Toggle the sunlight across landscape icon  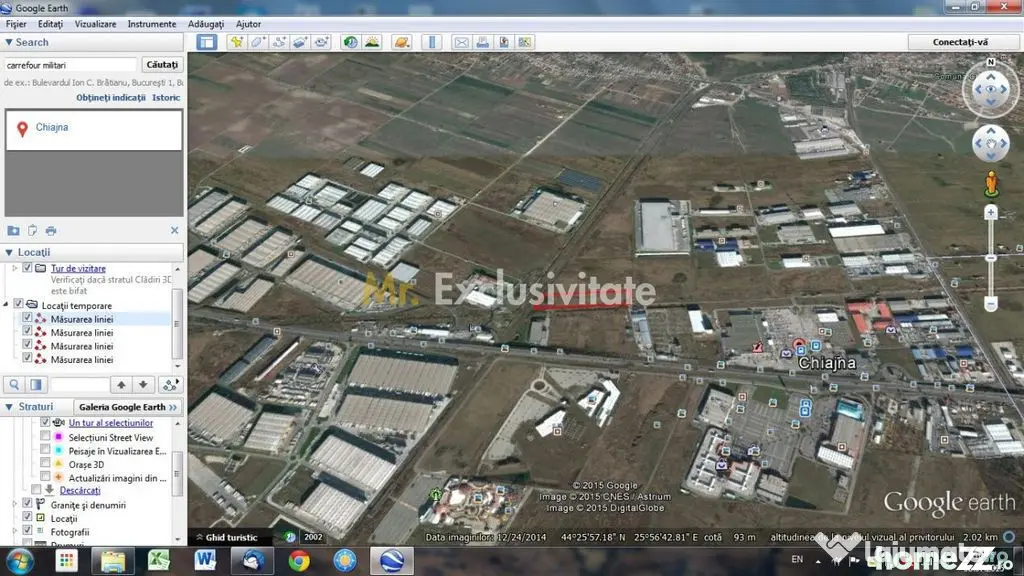pos(372,42)
